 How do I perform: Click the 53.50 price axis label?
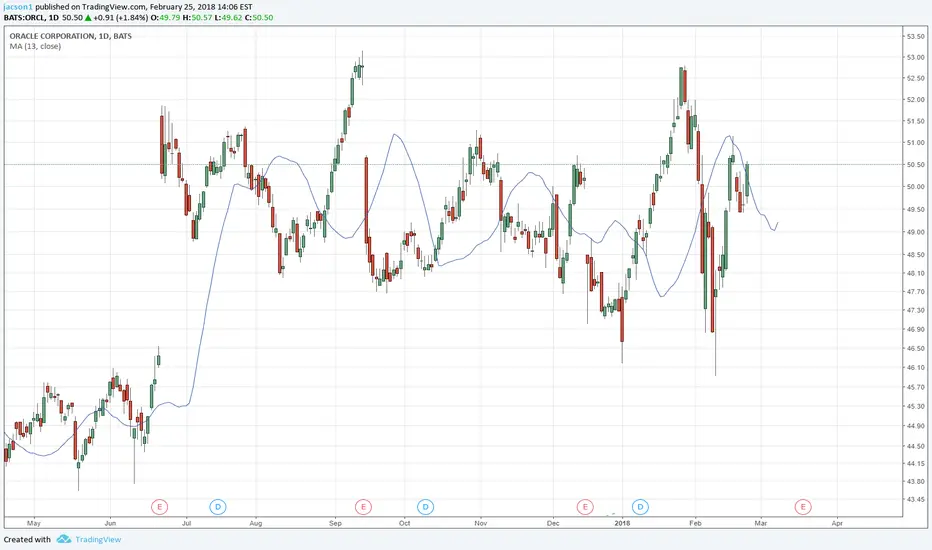[915, 36]
